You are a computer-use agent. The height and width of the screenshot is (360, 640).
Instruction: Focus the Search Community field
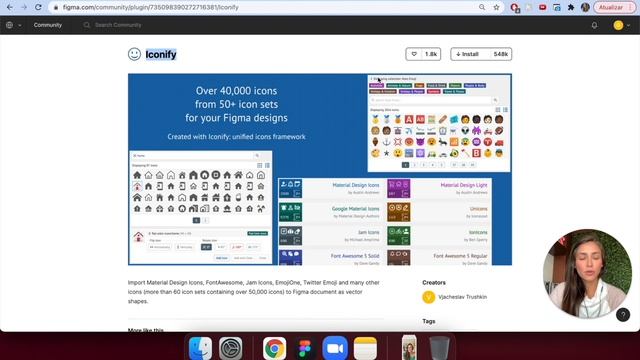(x=118, y=25)
